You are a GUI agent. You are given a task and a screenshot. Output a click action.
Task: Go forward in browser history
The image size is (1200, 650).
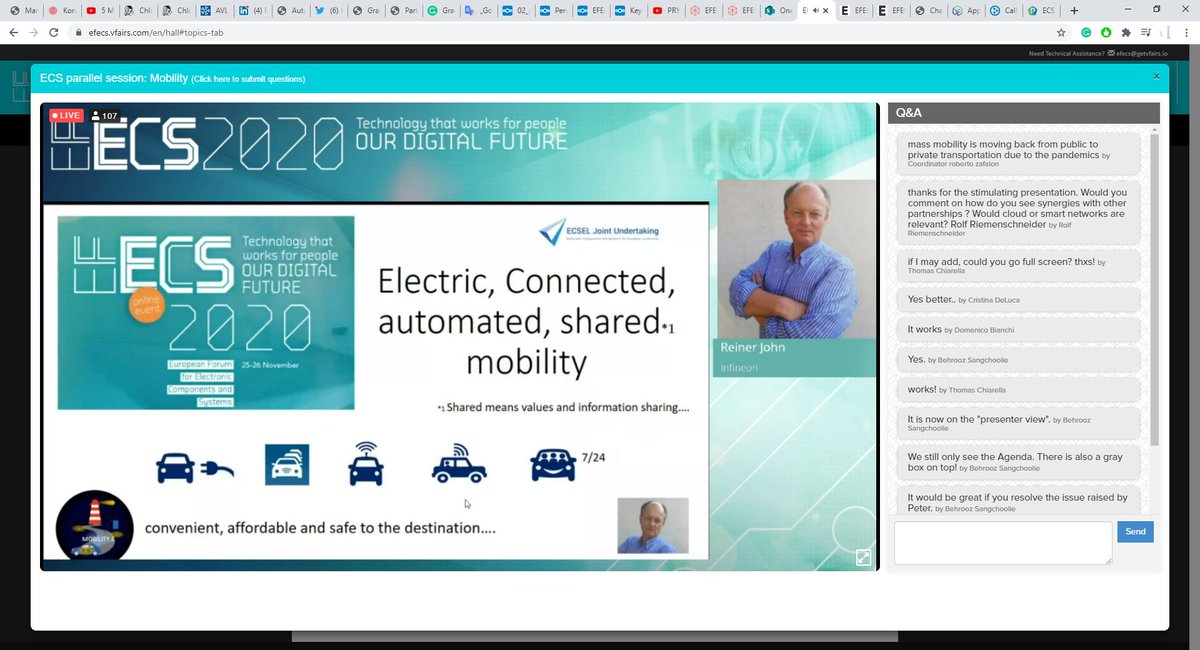pyautogui.click(x=35, y=32)
